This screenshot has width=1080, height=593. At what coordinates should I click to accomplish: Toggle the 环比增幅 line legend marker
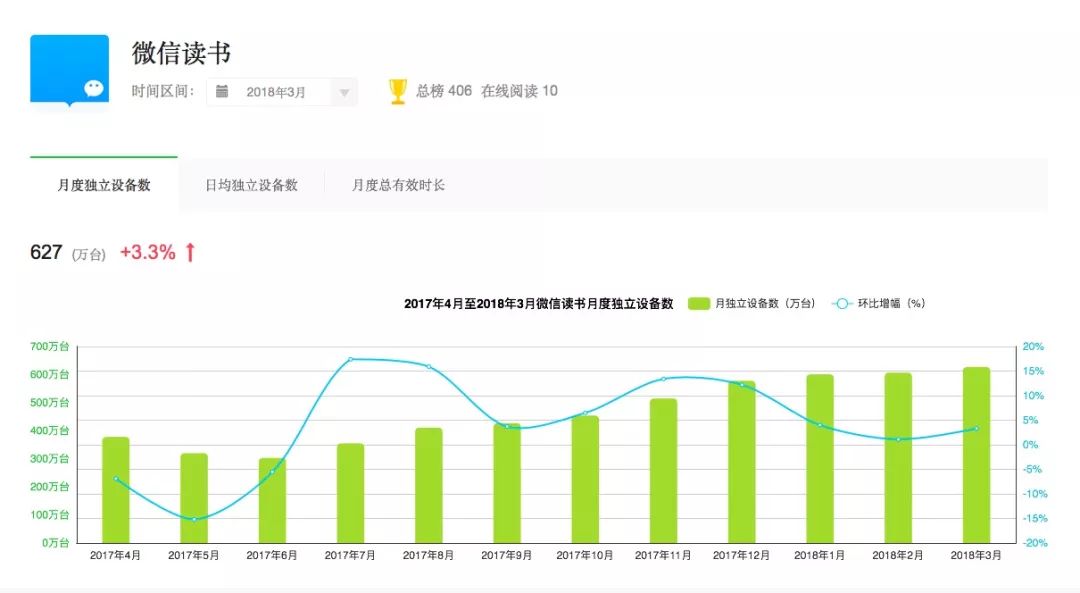[842, 304]
